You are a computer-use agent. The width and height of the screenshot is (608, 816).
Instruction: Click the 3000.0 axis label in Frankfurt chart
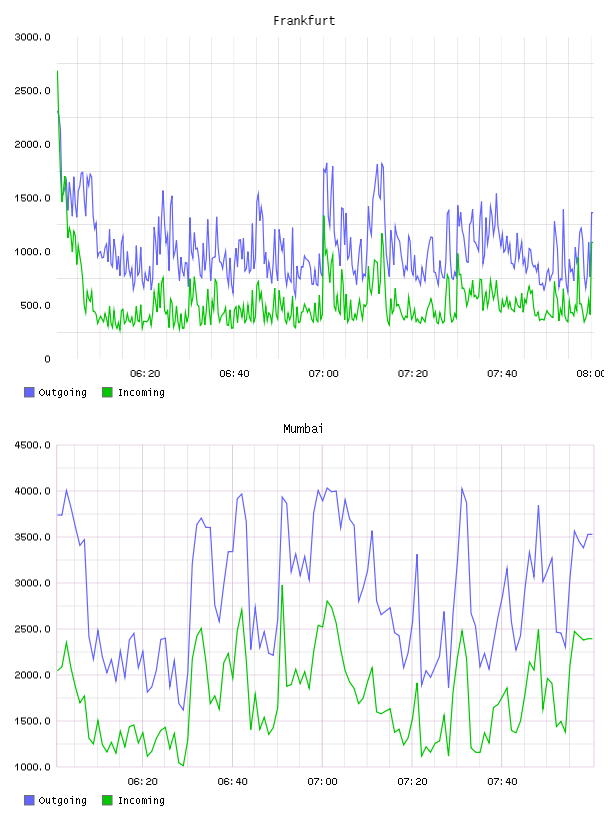coord(32,37)
